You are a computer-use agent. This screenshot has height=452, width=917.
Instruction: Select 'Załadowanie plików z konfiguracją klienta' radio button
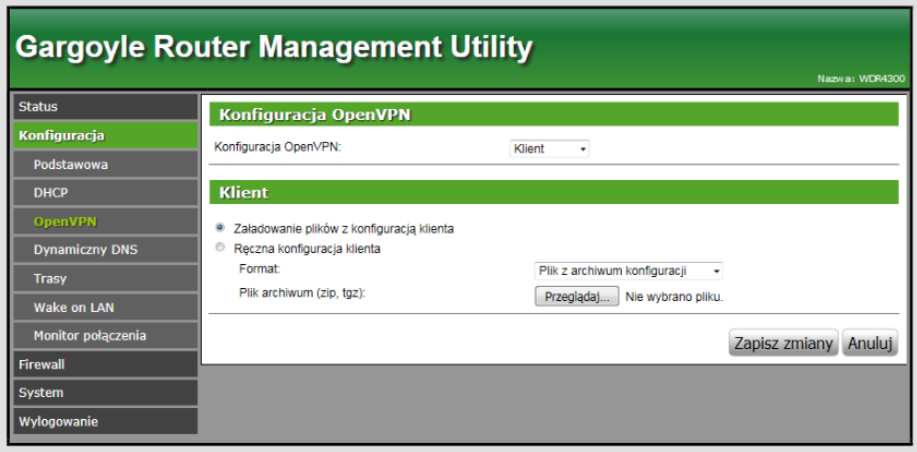coord(220,228)
